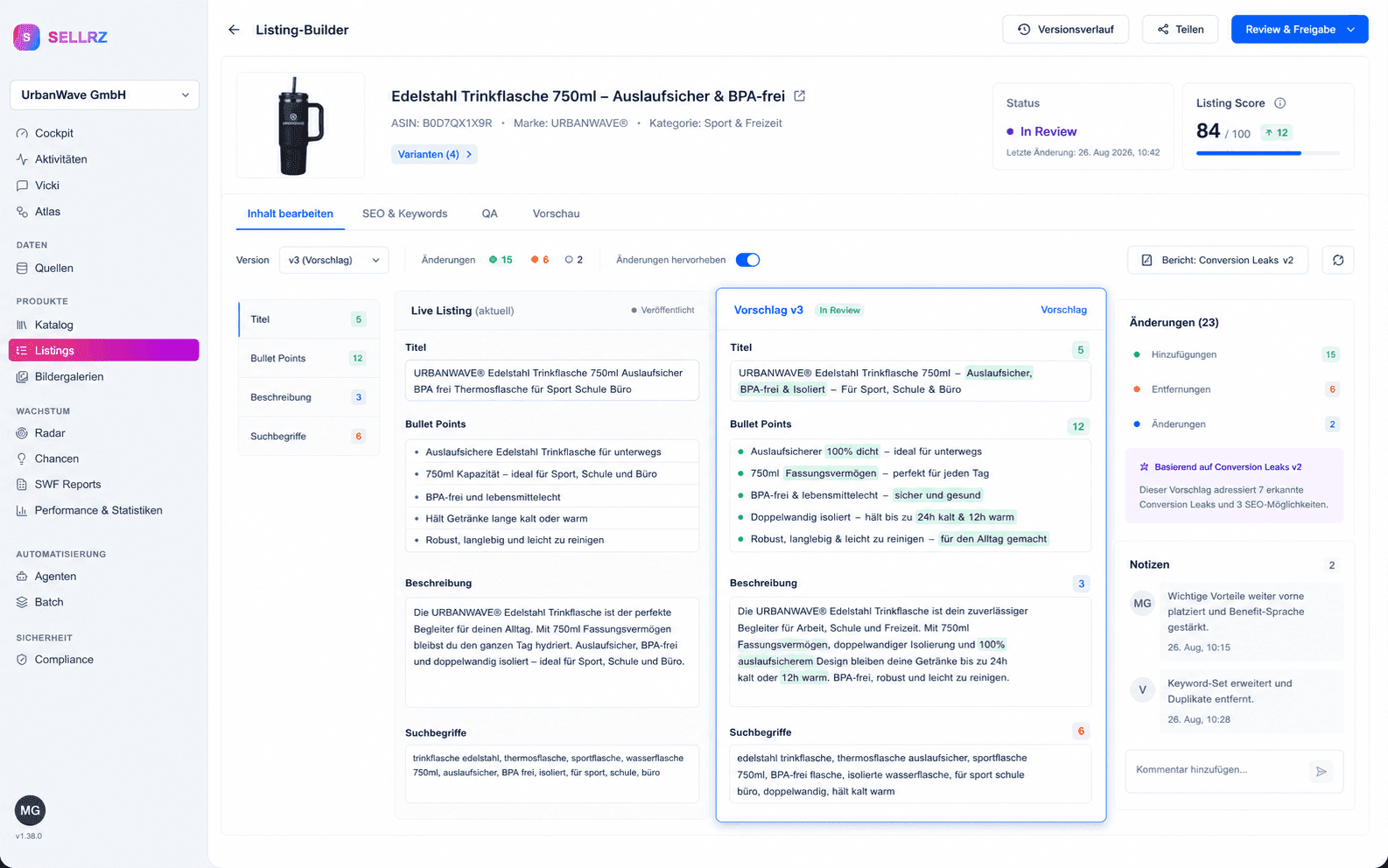Click the green 15 additions indicator

tap(501, 260)
